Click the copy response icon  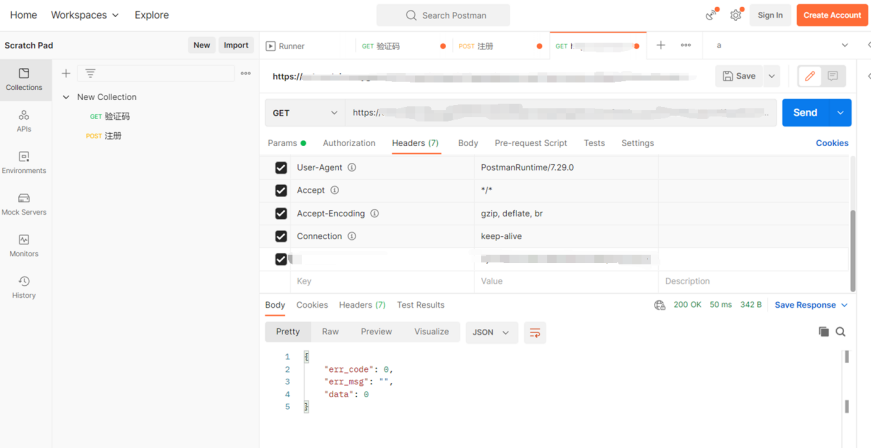point(823,332)
